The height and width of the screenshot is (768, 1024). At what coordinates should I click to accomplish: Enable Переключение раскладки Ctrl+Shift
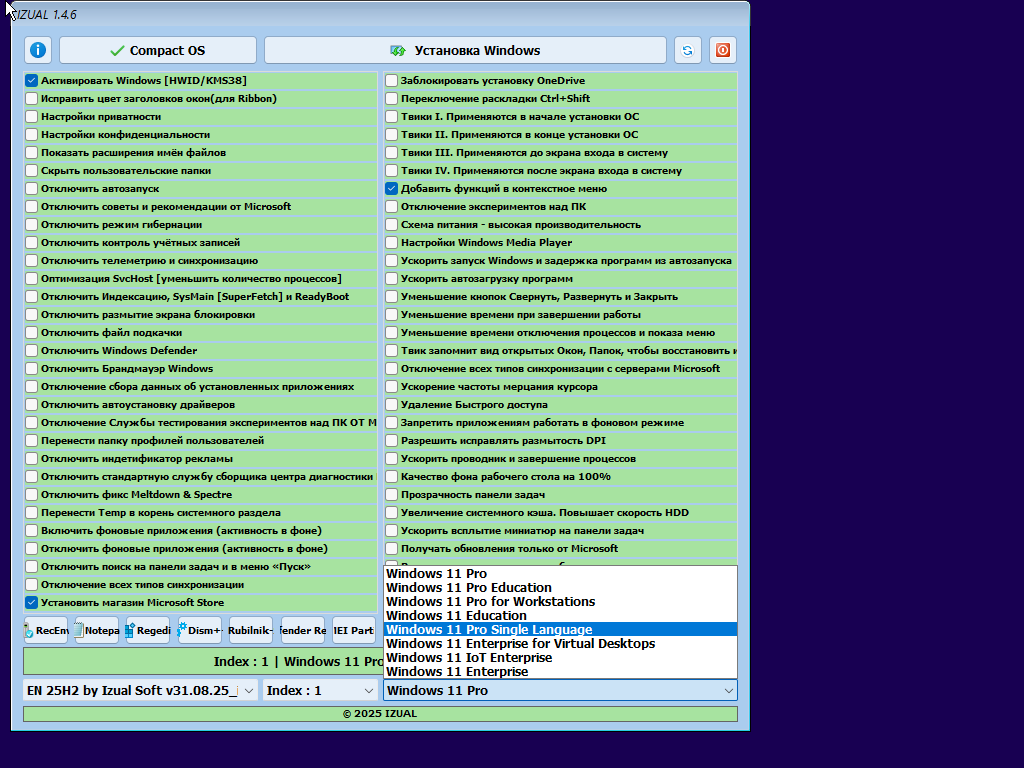(x=391, y=99)
